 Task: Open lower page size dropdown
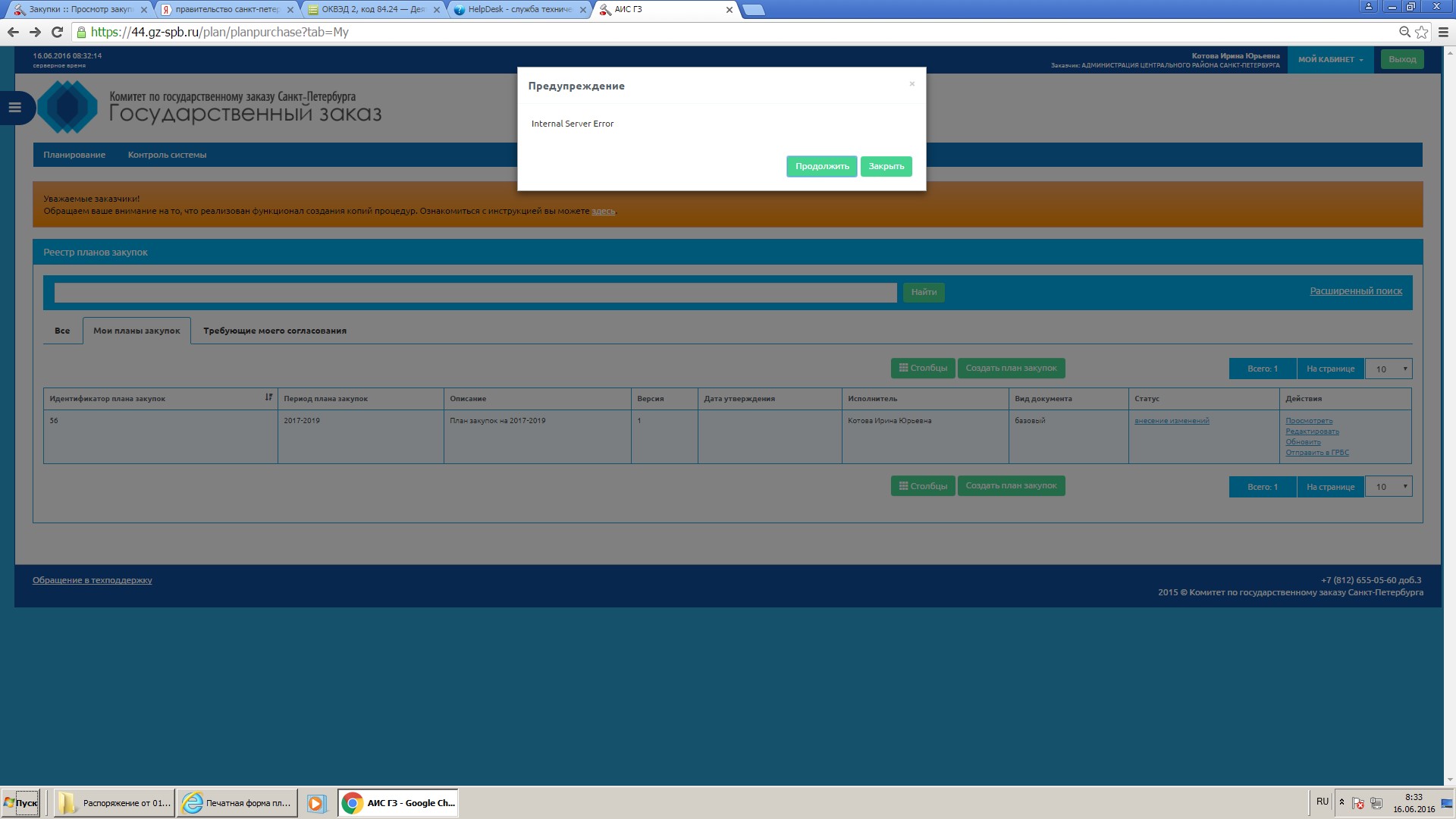tap(1389, 487)
